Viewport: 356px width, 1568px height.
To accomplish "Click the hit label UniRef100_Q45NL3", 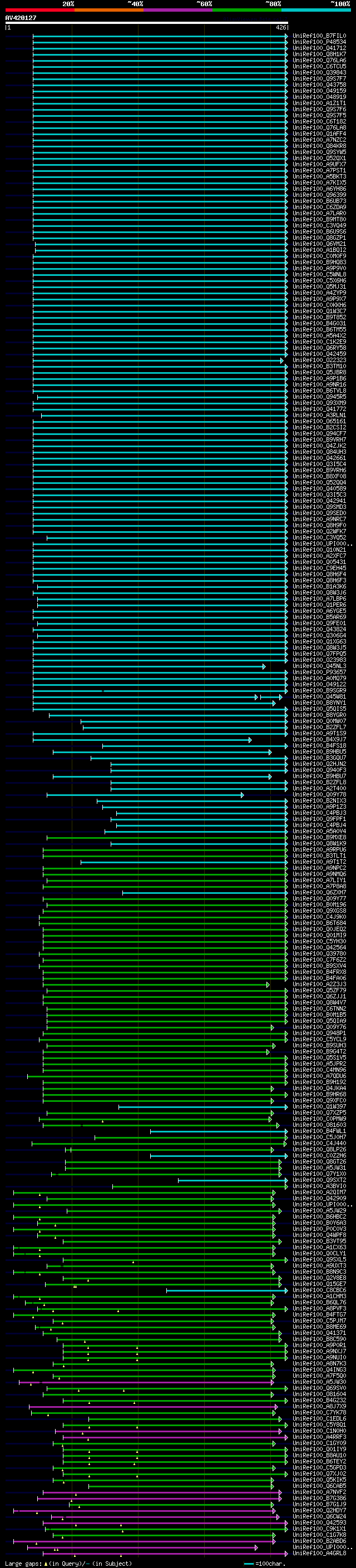I will (x=319, y=666).
